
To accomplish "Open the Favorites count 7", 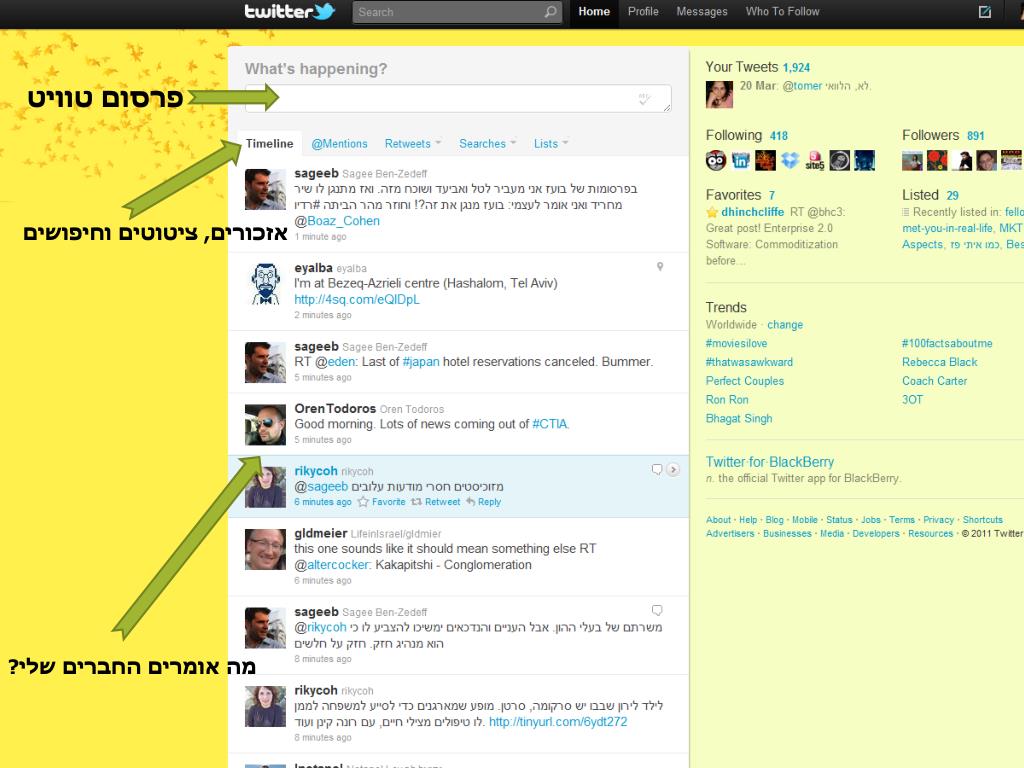I will point(772,195).
